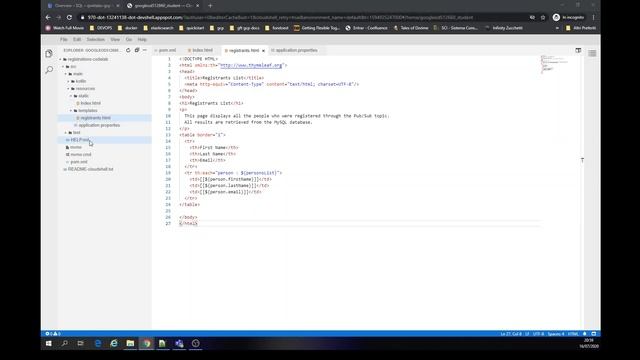
Task: Follow the thymeleaf.org link in code
Action: 251,65
